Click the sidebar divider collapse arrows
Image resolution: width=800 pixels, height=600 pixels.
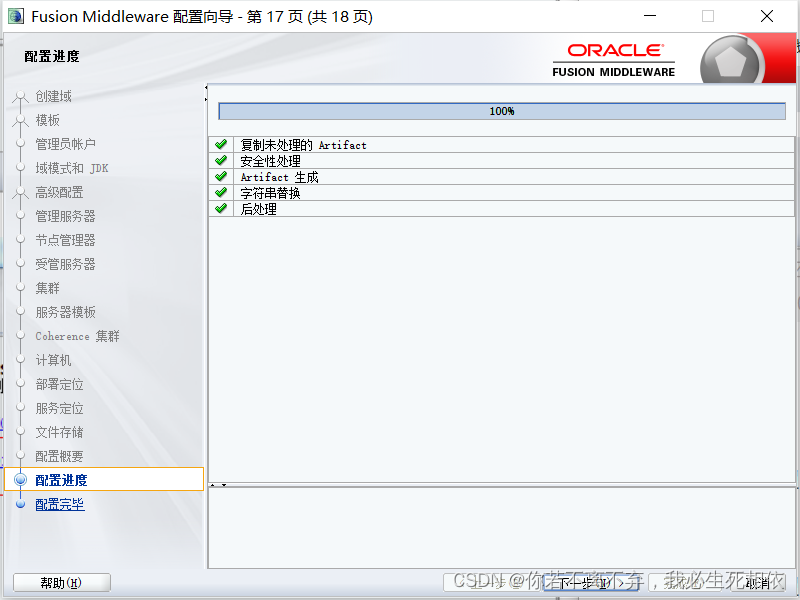206,93
